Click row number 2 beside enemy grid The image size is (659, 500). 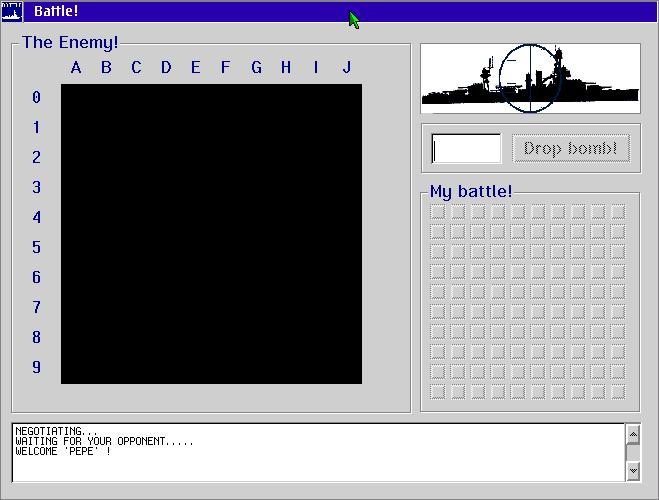[37, 157]
